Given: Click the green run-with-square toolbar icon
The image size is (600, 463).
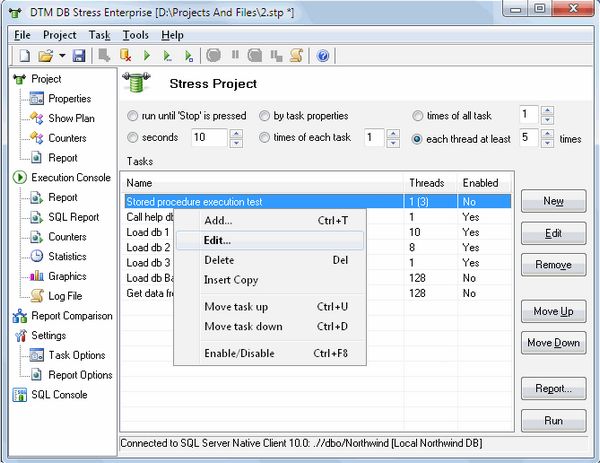Looking at the screenshot, I should [189, 56].
